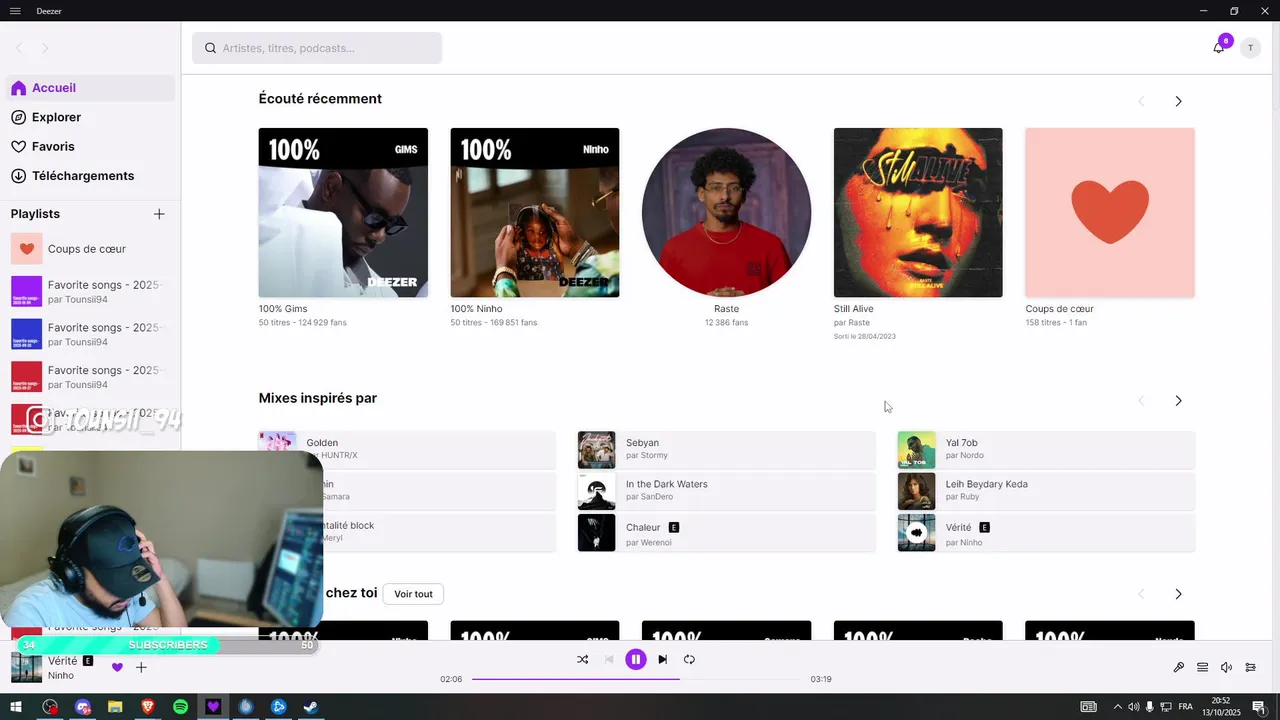
Task: Play the Sebyan mix by Stormy
Action: coord(727,450)
